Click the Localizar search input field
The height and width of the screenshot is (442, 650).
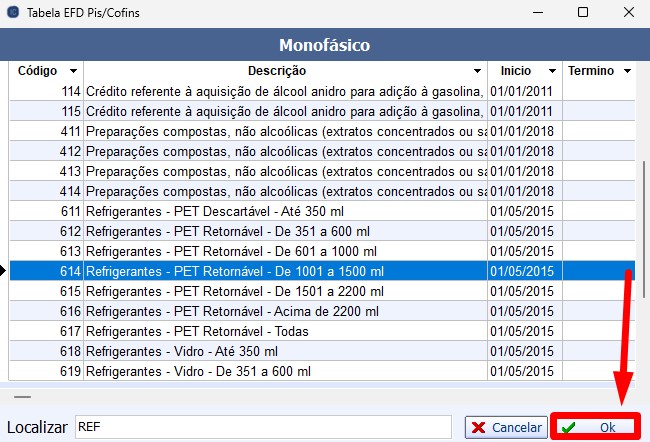[x=263, y=427]
